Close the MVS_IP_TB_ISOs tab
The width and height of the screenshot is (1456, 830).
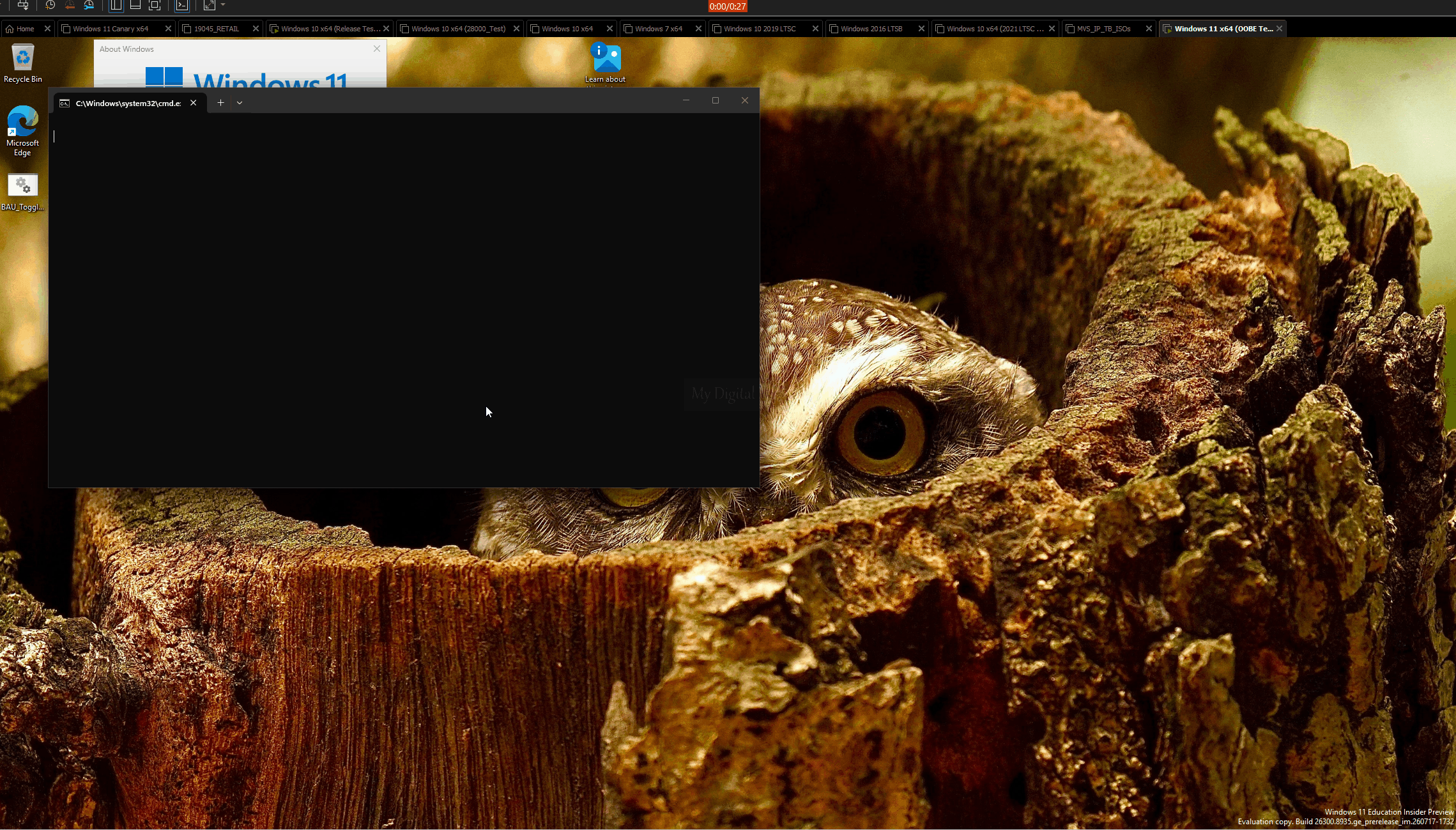click(x=1149, y=29)
